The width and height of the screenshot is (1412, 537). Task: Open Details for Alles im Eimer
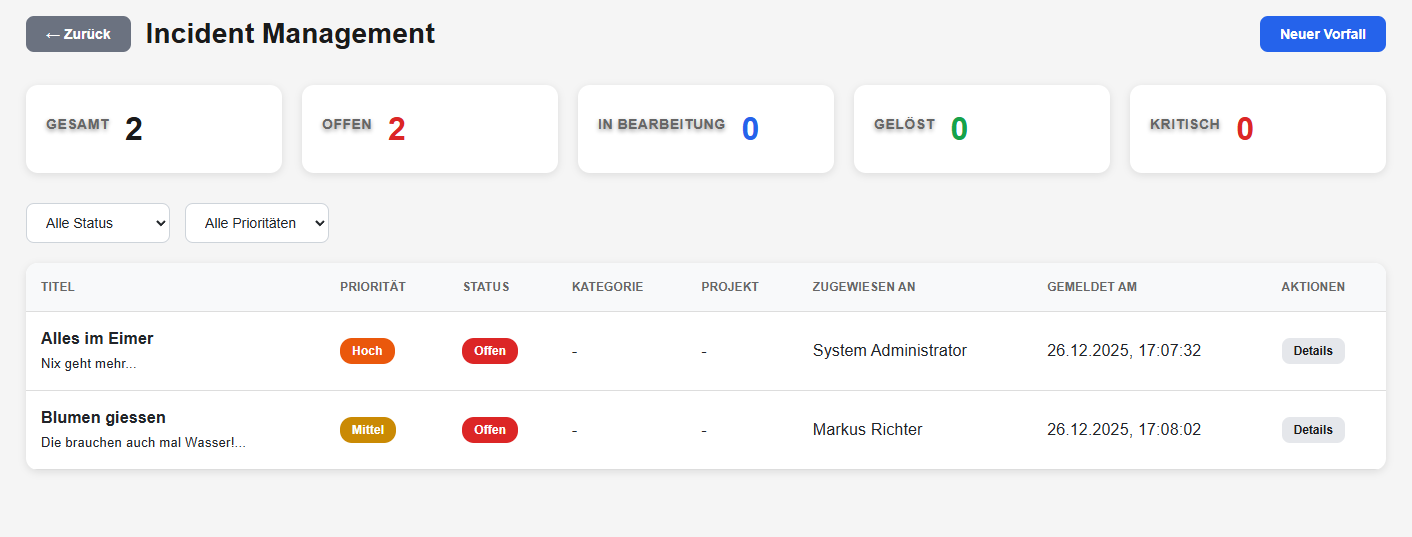(x=1313, y=351)
